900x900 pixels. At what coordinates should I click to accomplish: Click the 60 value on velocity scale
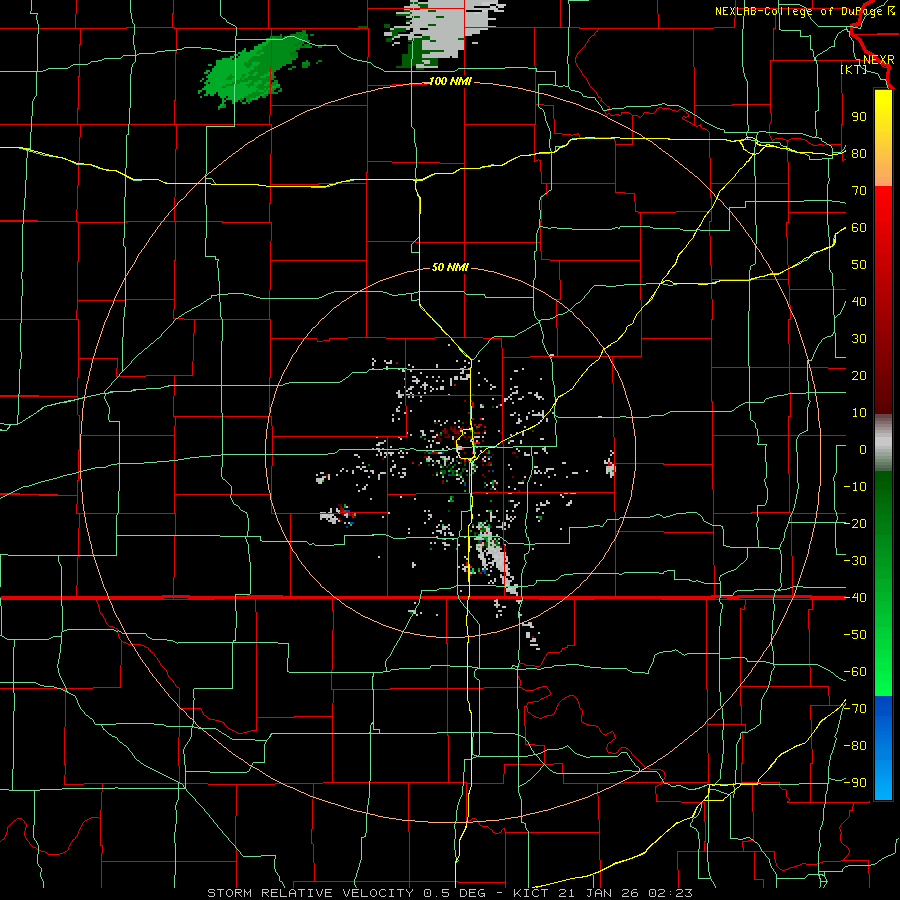click(x=859, y=228)
